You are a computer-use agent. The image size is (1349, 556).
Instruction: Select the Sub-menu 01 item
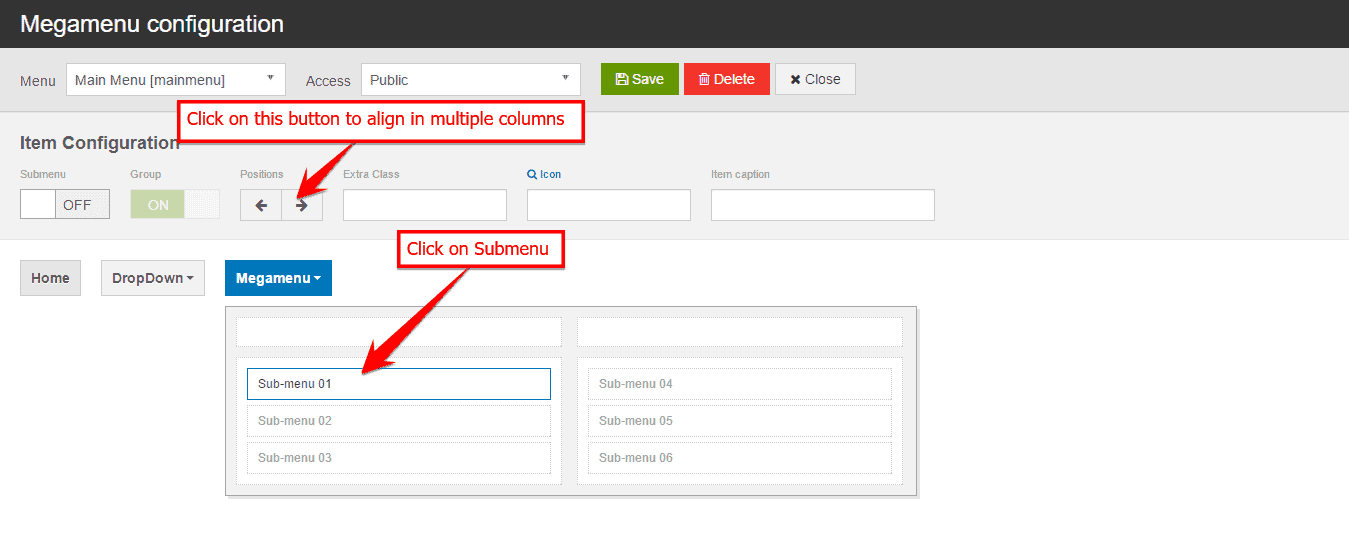click(399, 384)
